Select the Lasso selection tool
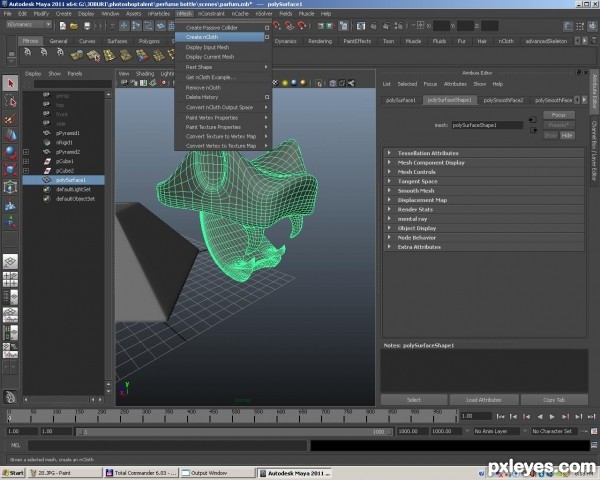The width and height of the screenshot is (600, 480). tap(10, 101)
